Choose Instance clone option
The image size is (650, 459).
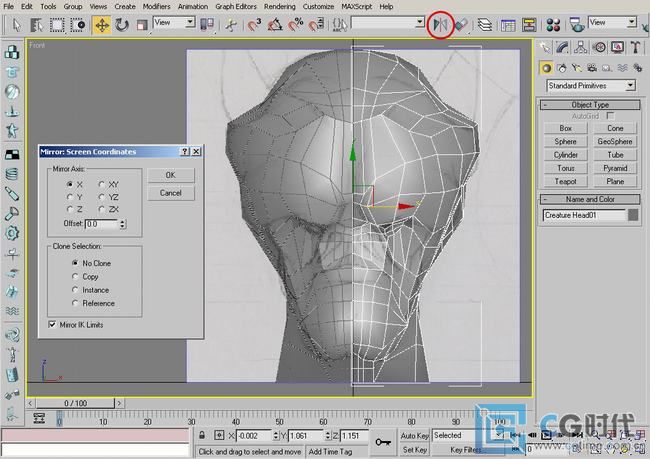pos(75,290)
